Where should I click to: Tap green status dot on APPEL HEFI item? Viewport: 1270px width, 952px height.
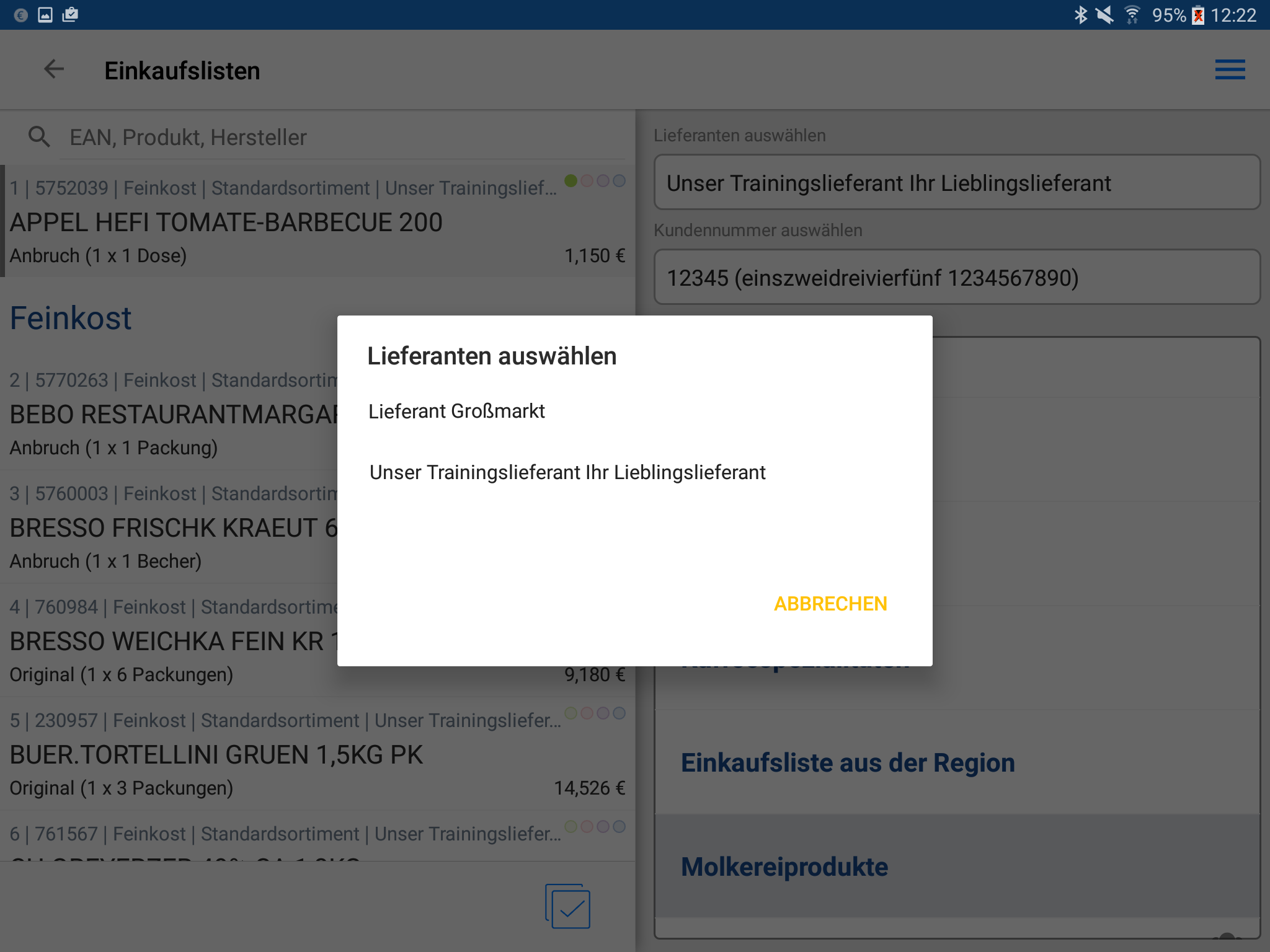[571, 181]
